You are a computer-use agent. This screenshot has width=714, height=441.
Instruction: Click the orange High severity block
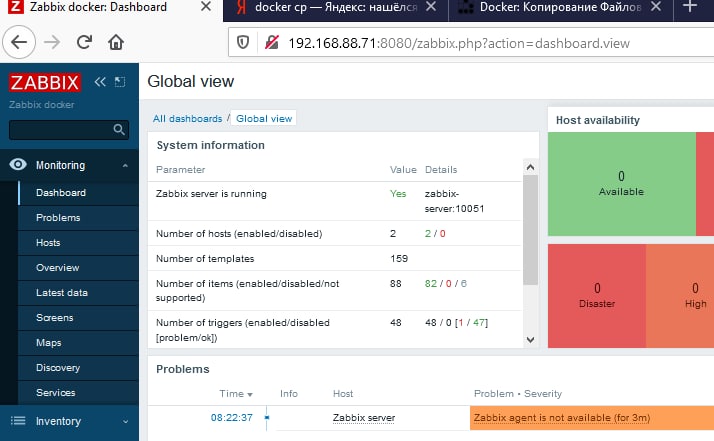tap(680, 296)
